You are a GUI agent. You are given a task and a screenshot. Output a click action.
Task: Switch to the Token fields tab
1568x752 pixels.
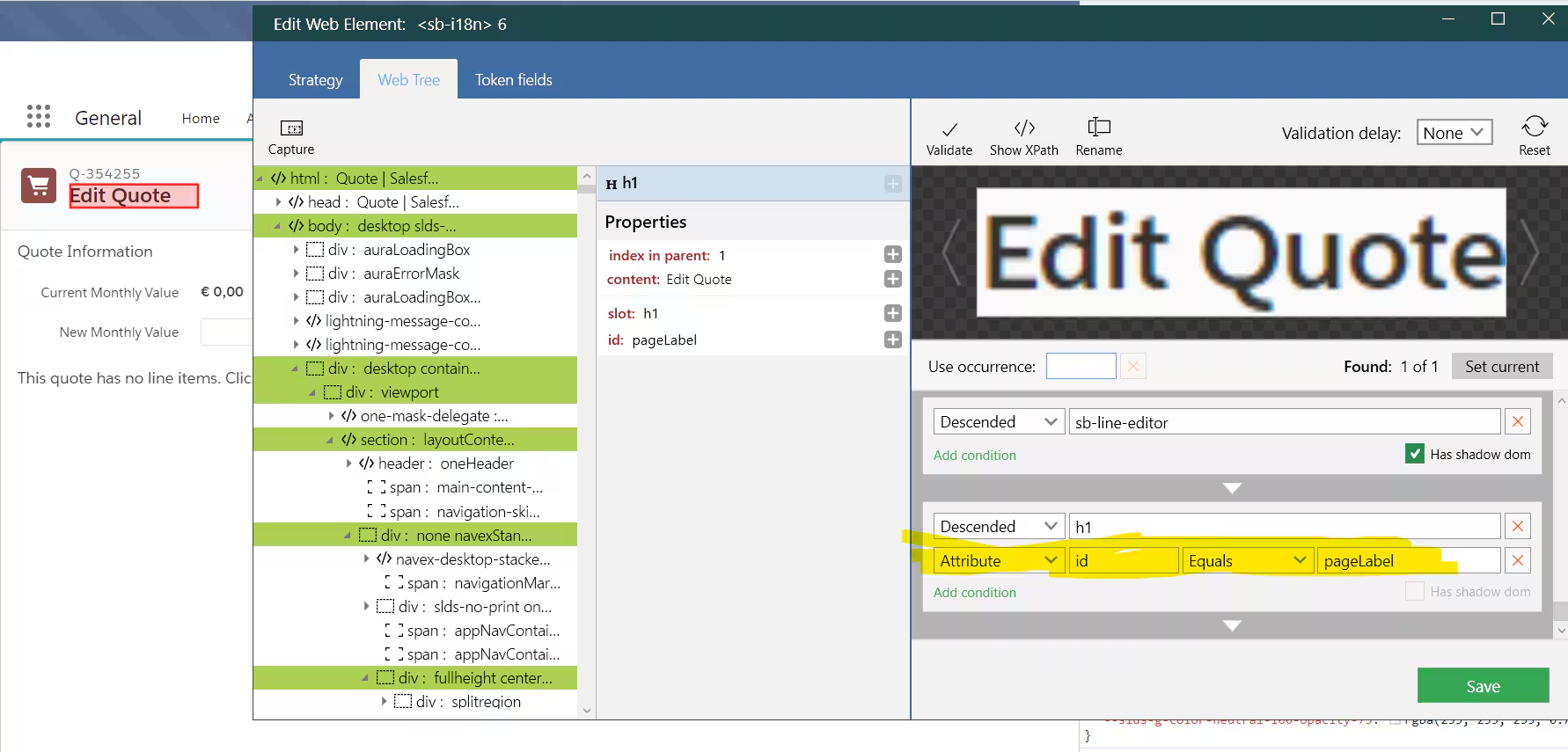coord(513,80)
